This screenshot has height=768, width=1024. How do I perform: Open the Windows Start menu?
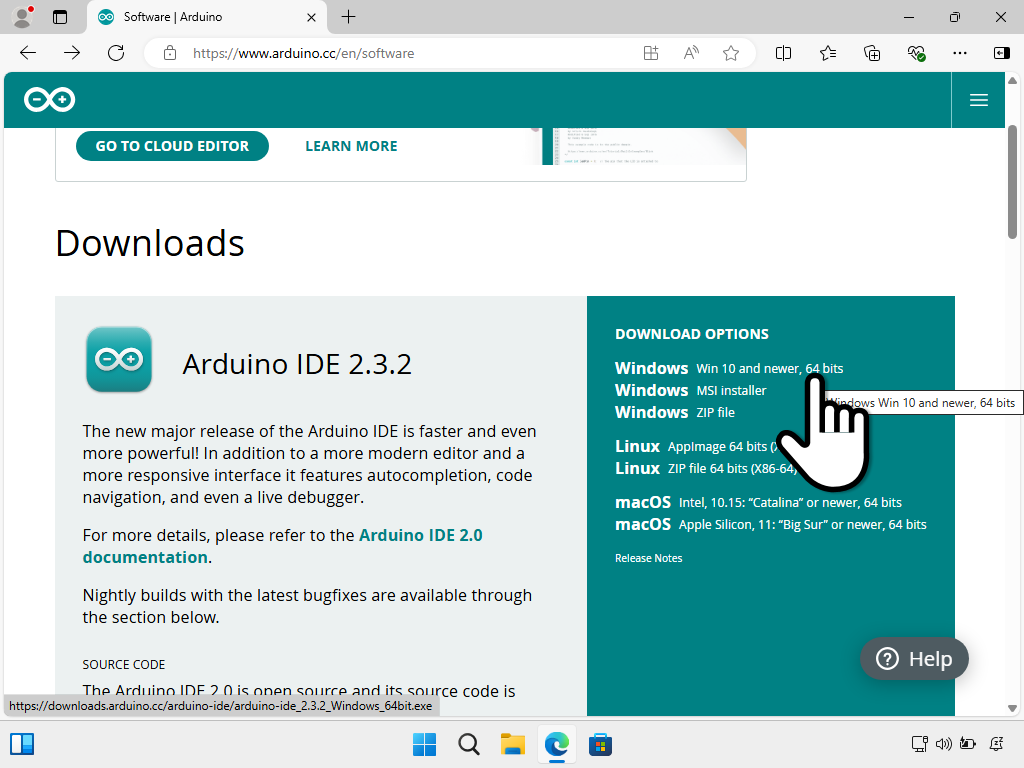(x=424, y=744)
